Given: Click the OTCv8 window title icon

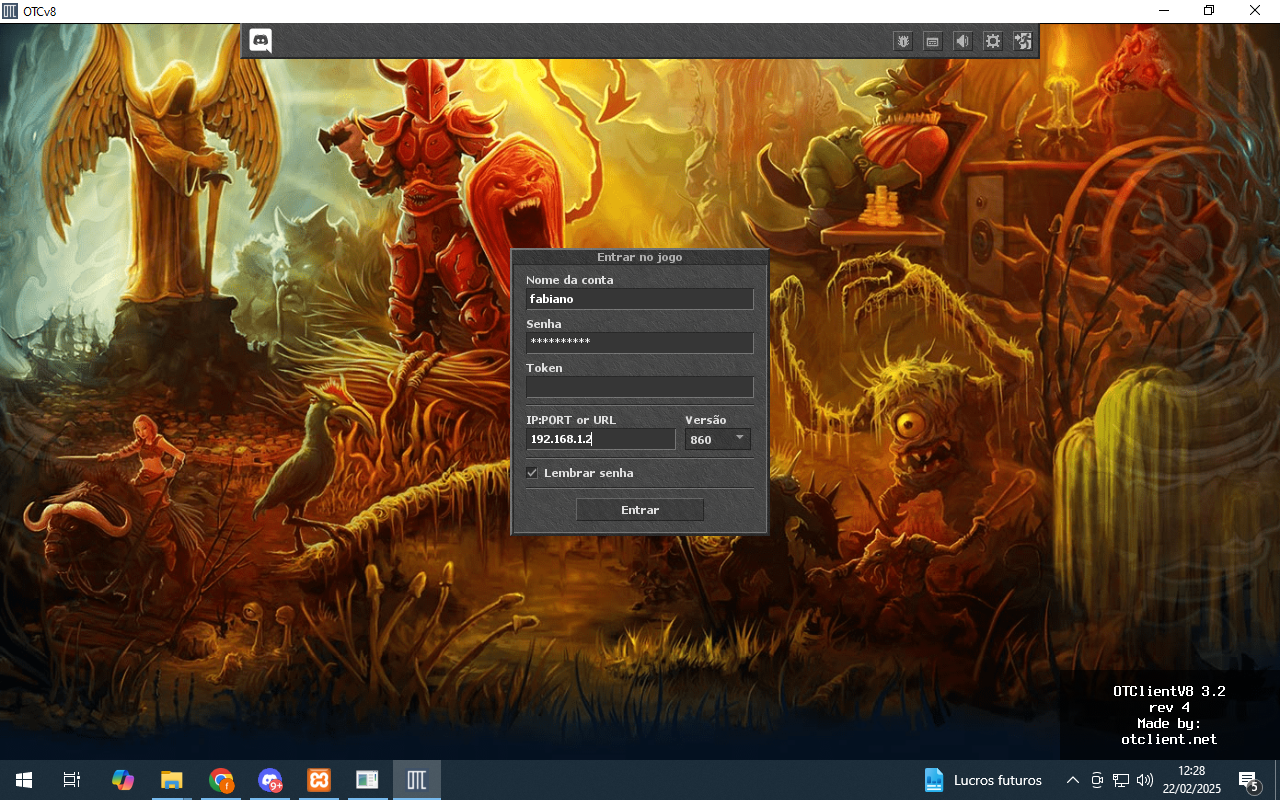Looking at the screenshot, I should 11,11.
